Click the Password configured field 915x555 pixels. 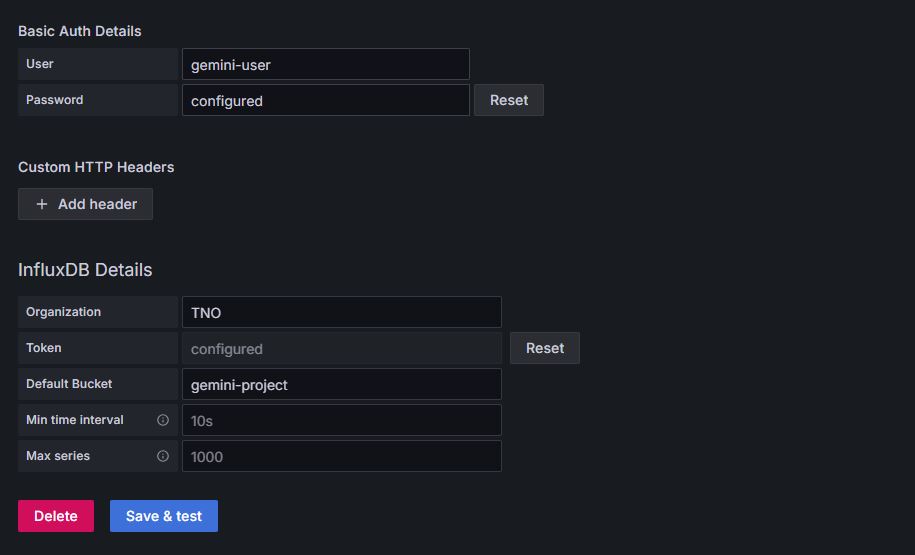pos(325,100)
